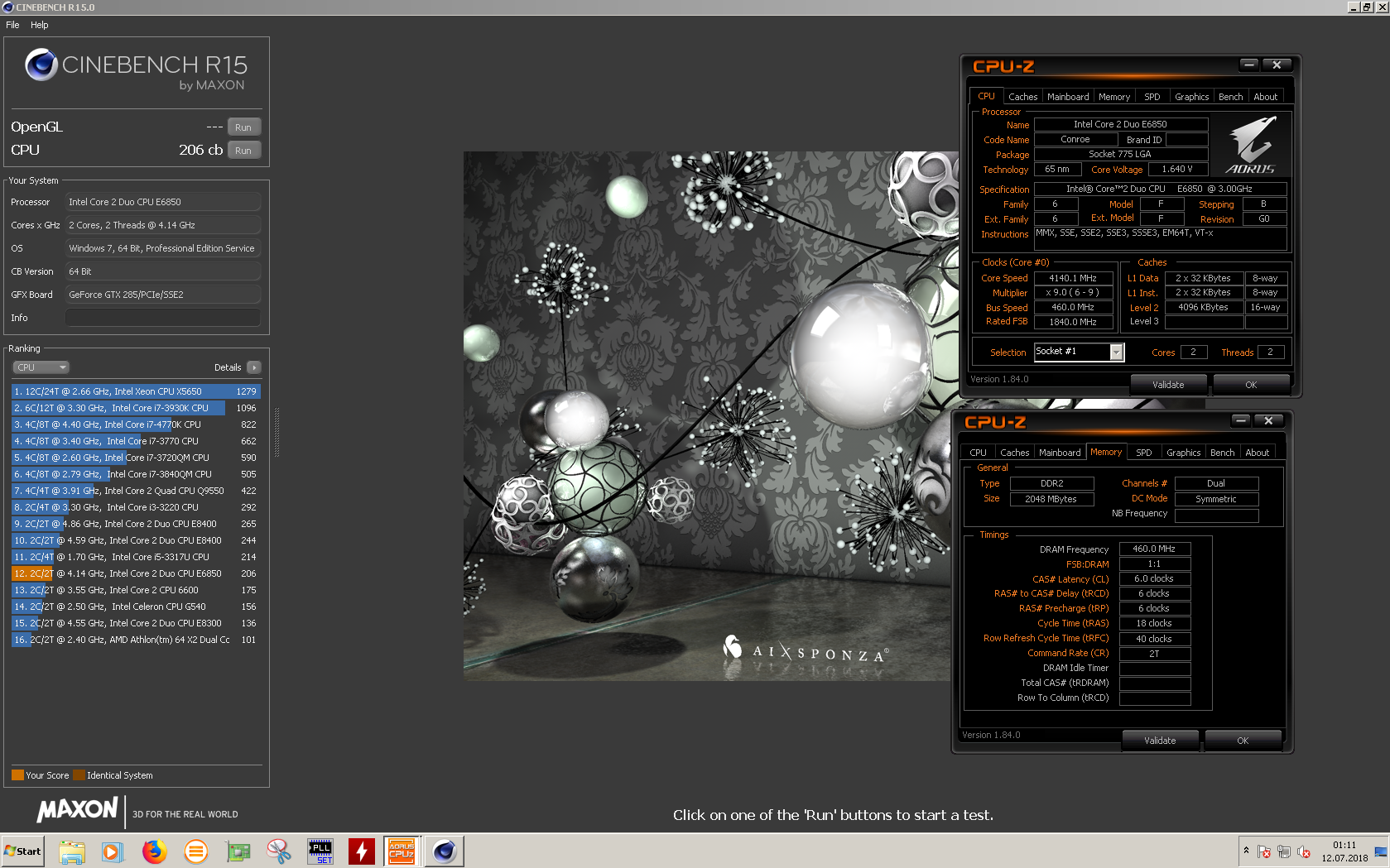The width and height of the screenshot is (1390, 868).
Task: Switch to AORUS CPU-Z in the taskbar
Action: click(x=402, y=851)
